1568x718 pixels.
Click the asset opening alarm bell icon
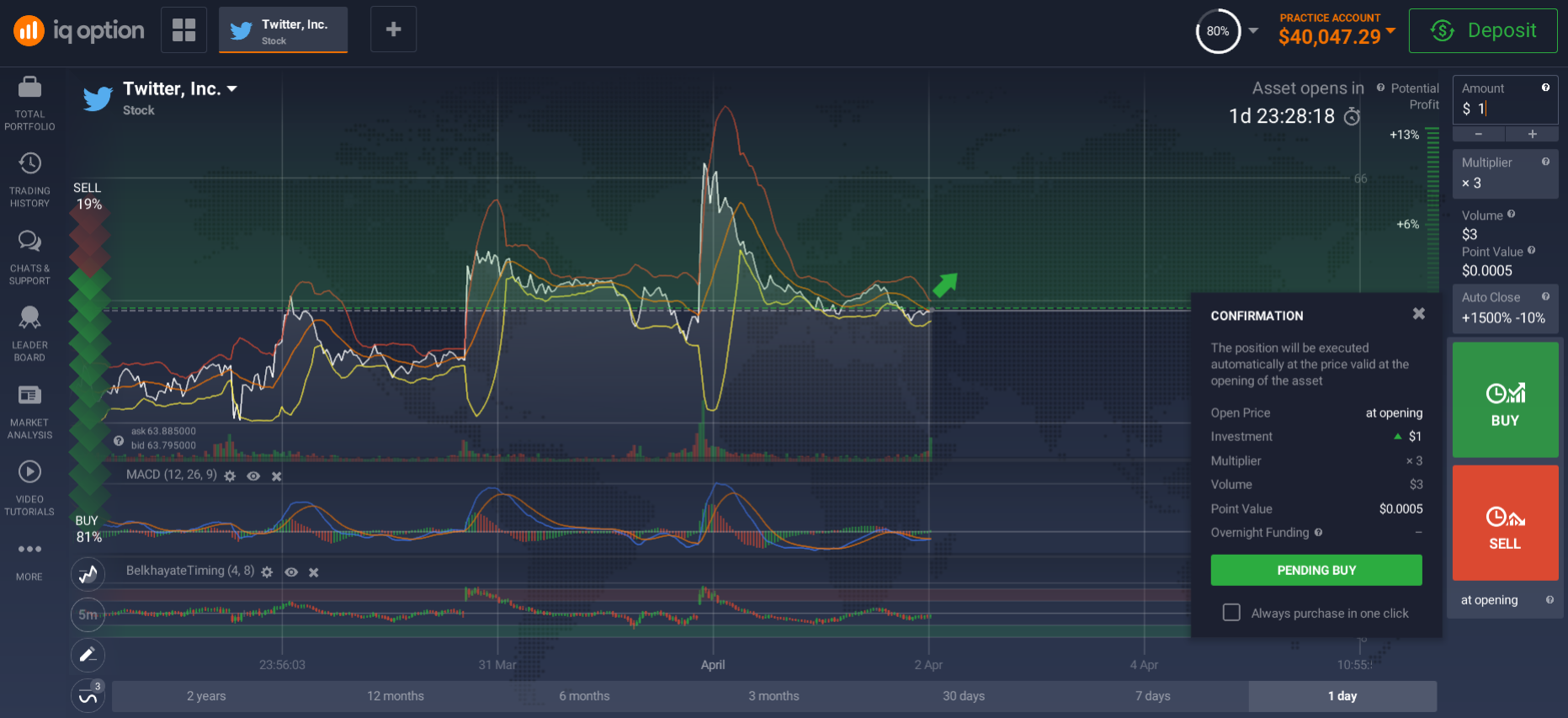click(x=1352, y=116)
